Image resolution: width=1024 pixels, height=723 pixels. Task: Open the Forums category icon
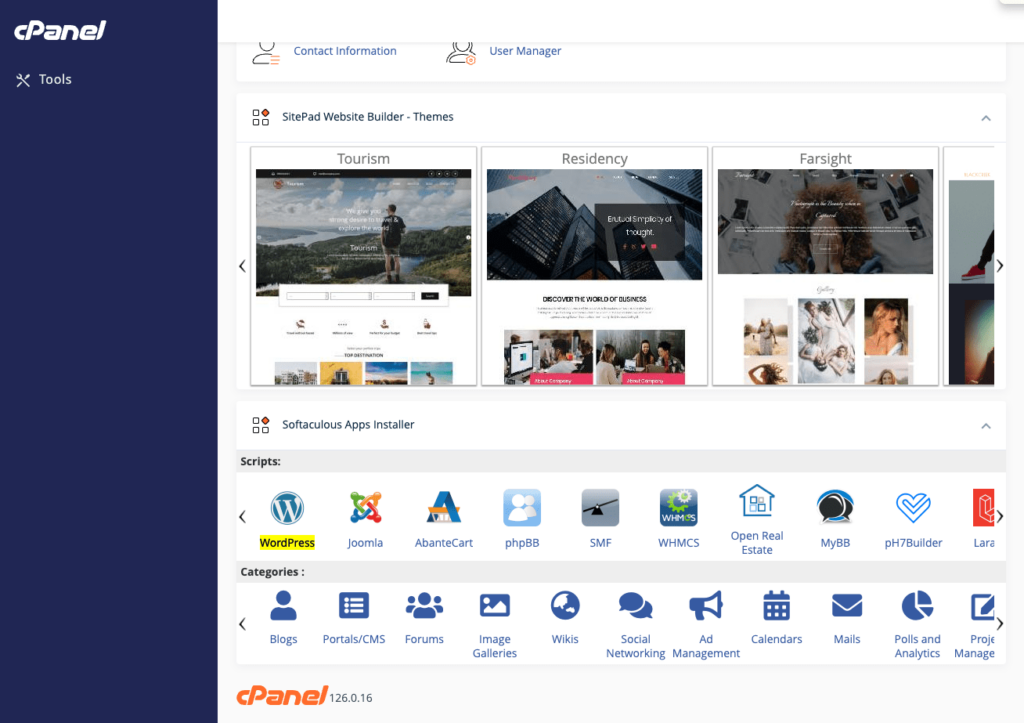[x=424, y=606]
